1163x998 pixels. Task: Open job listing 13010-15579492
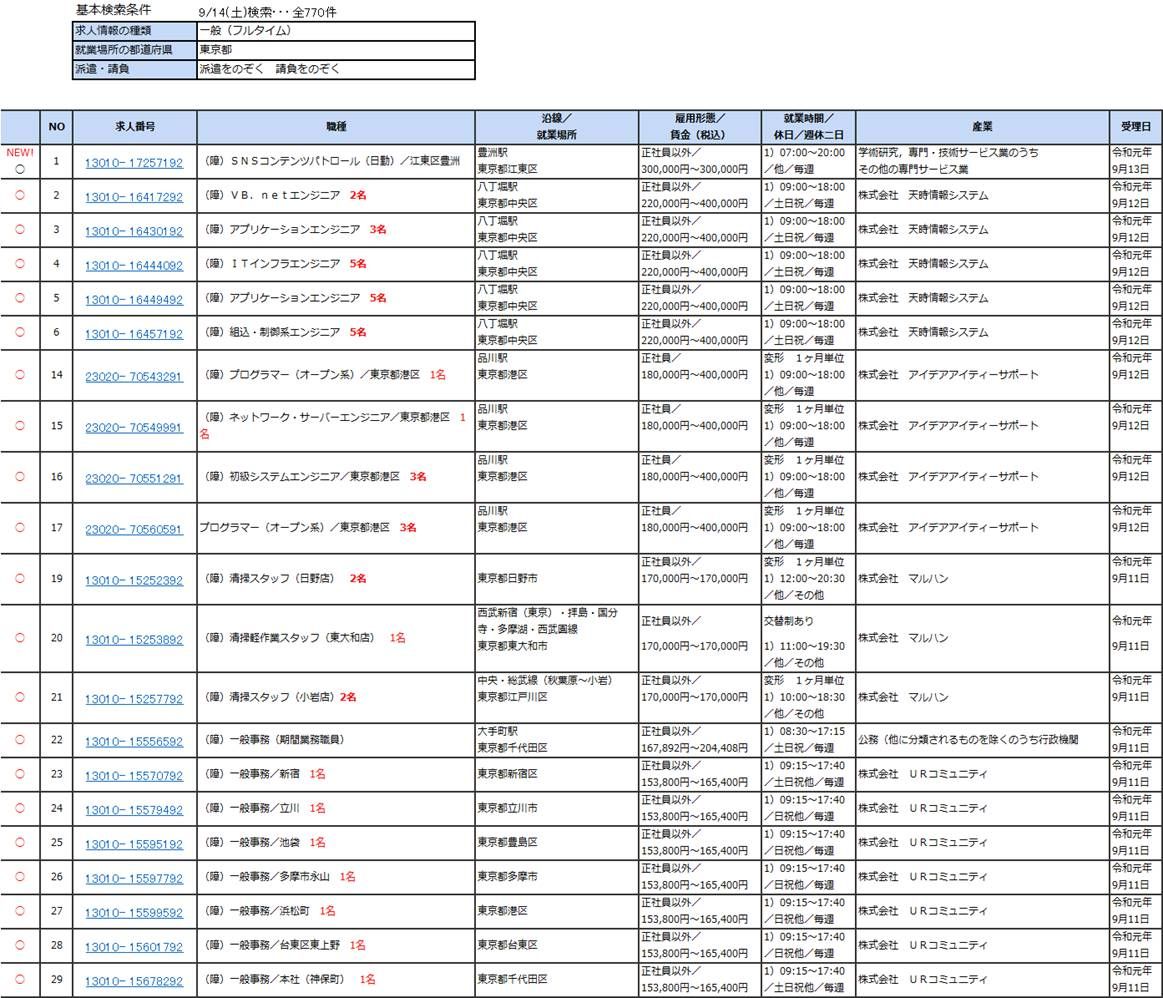(x=134, y=810)
